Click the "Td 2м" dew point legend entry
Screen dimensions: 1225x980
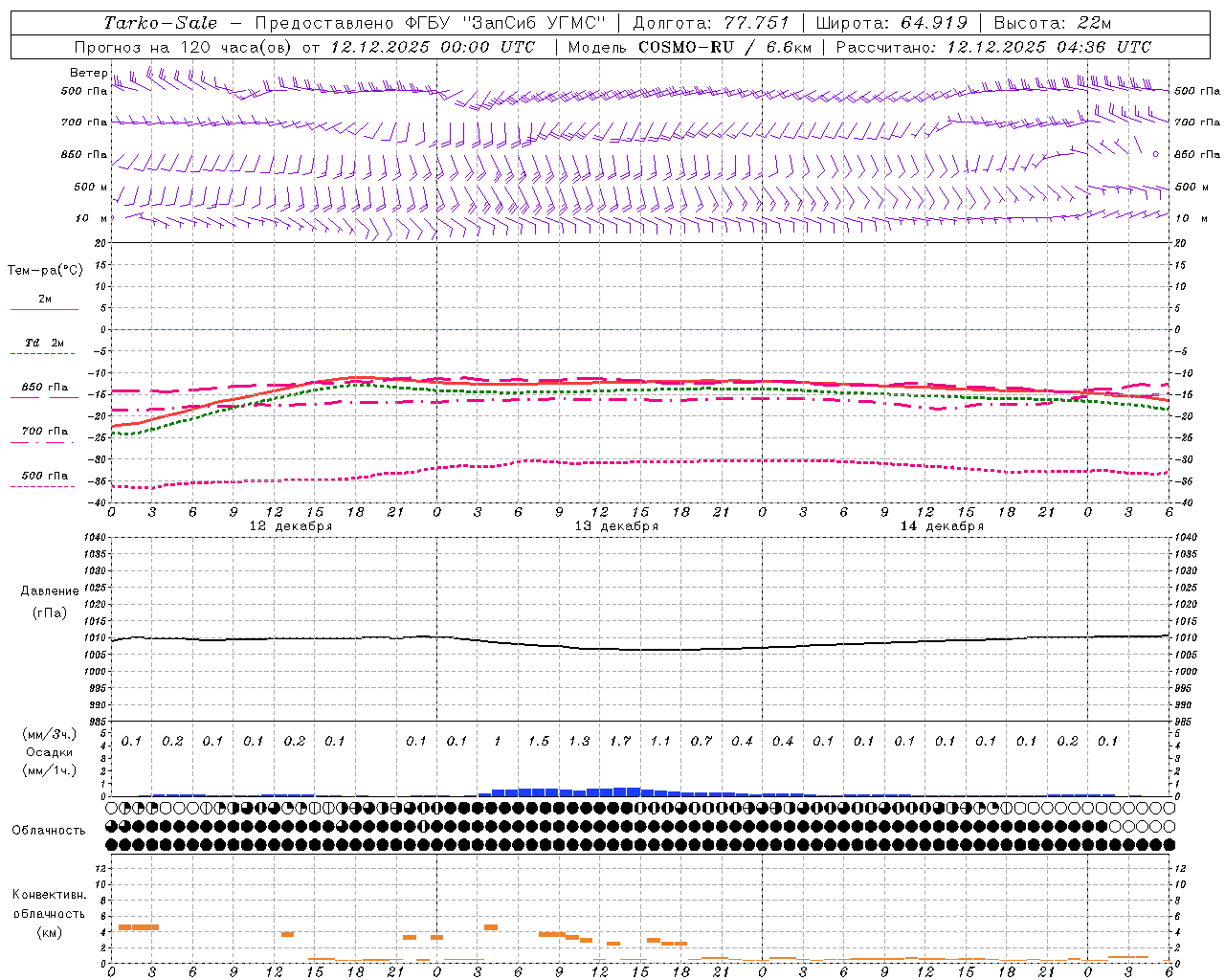45,343
